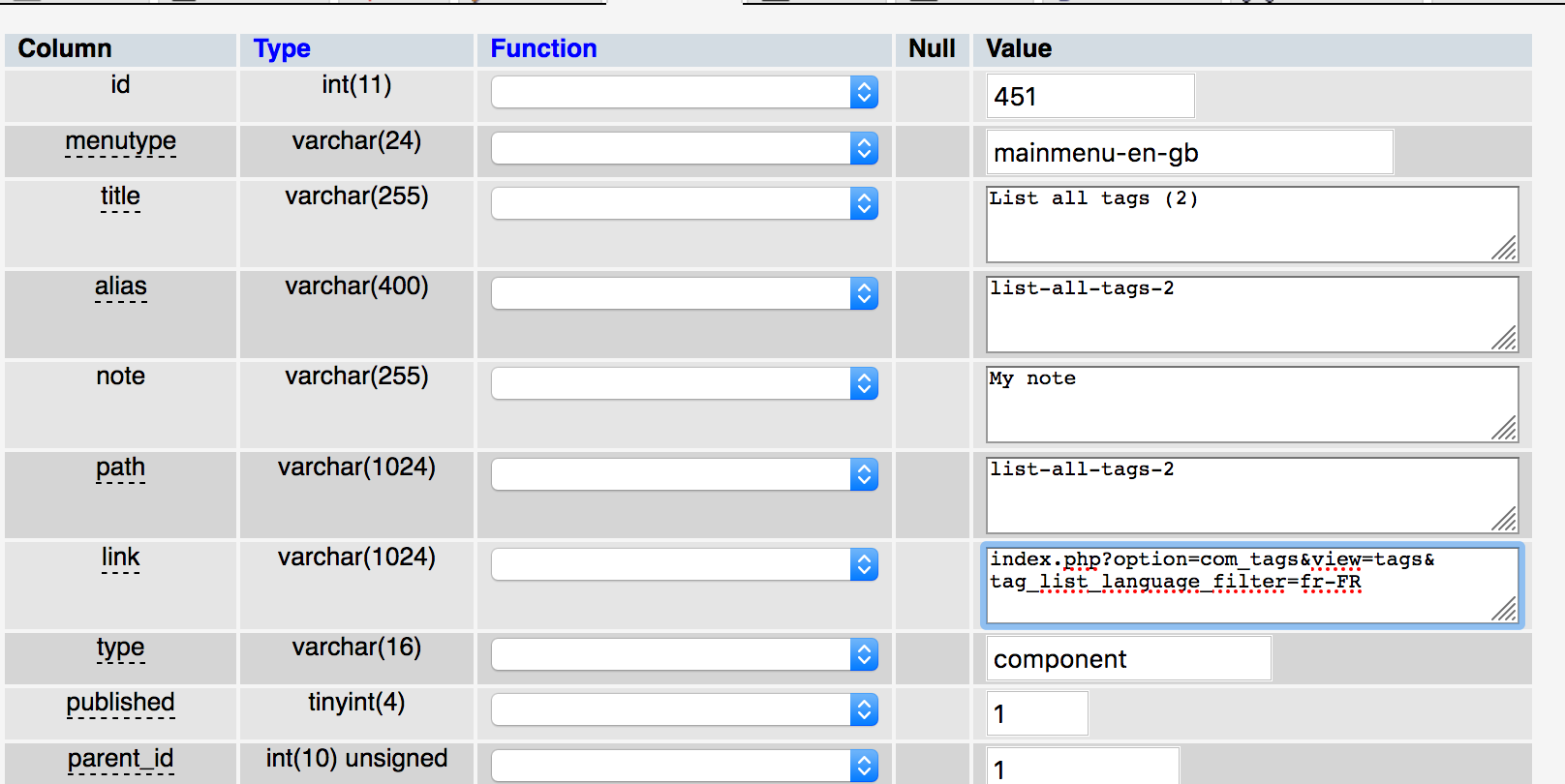This screenshot has height=784, width=1565.
Task: Click the Function column header link
Action: 543,48
